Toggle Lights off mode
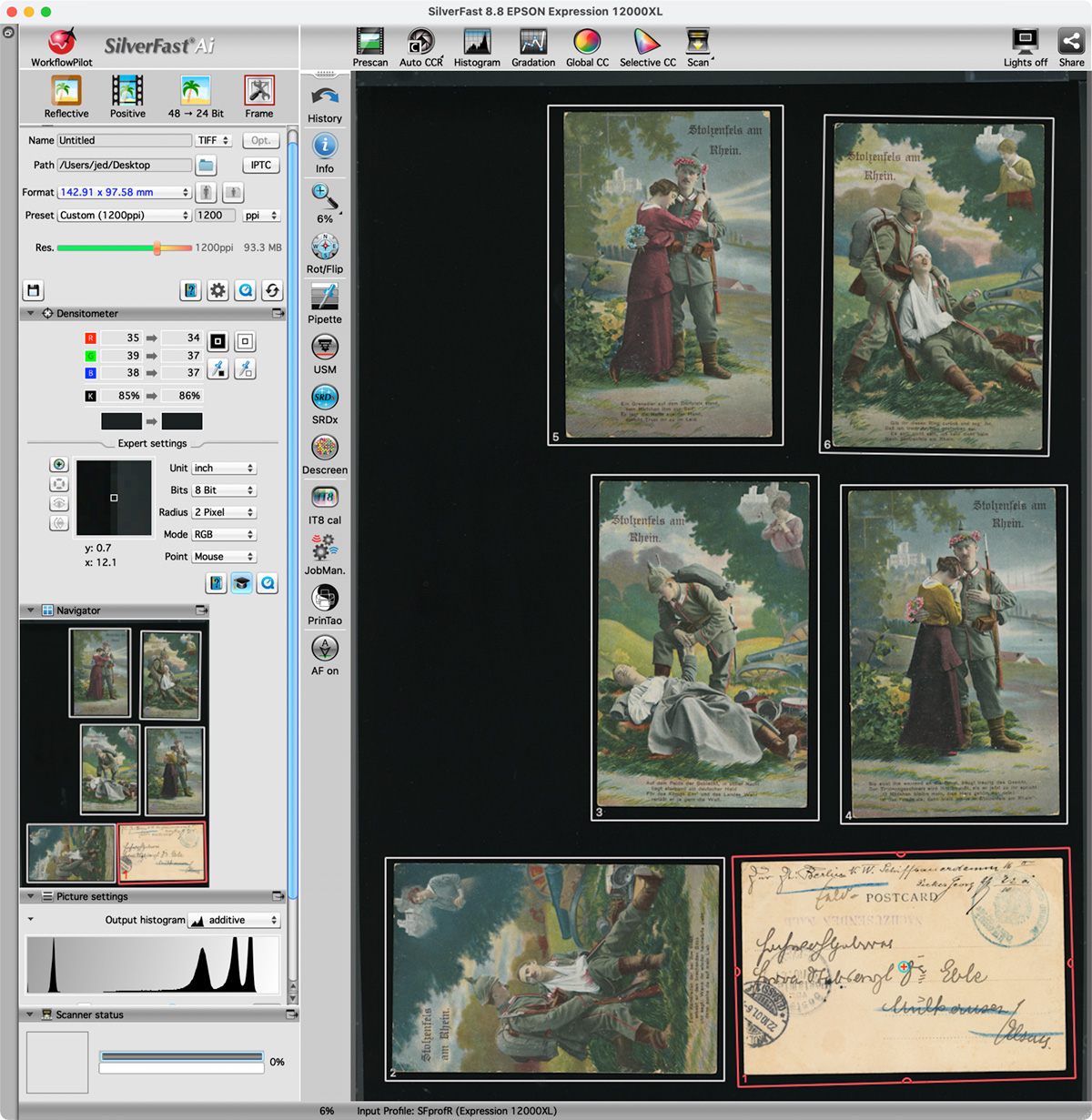1092x1120 pixels. 1026,47
